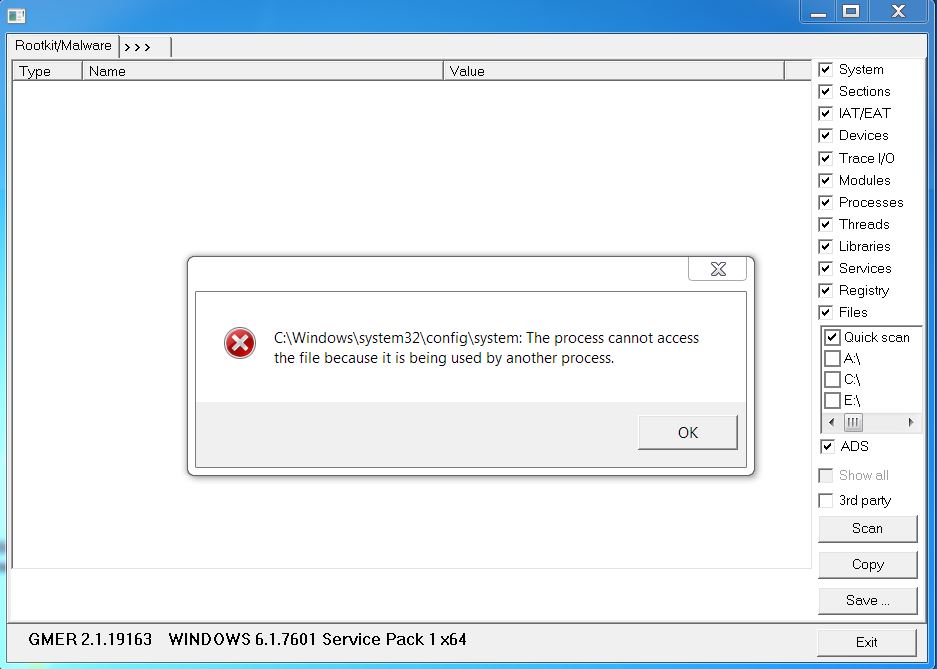The image size is (937, 669).
Task: Sort by the Value column header
Action: click(x=614, y=71)
